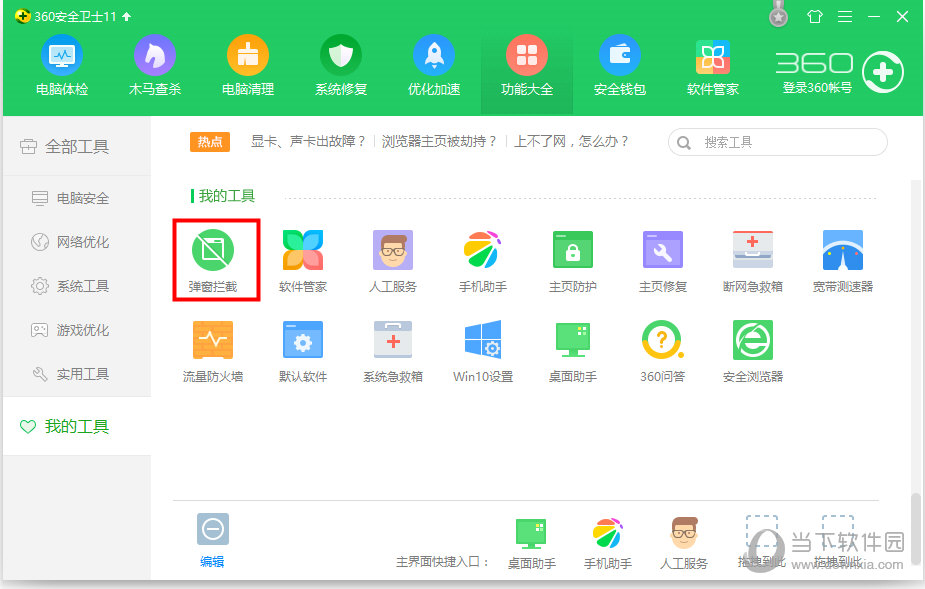925x589 pixels.
Task: Launch 360问答 tool
Action: tap(662, 351)
